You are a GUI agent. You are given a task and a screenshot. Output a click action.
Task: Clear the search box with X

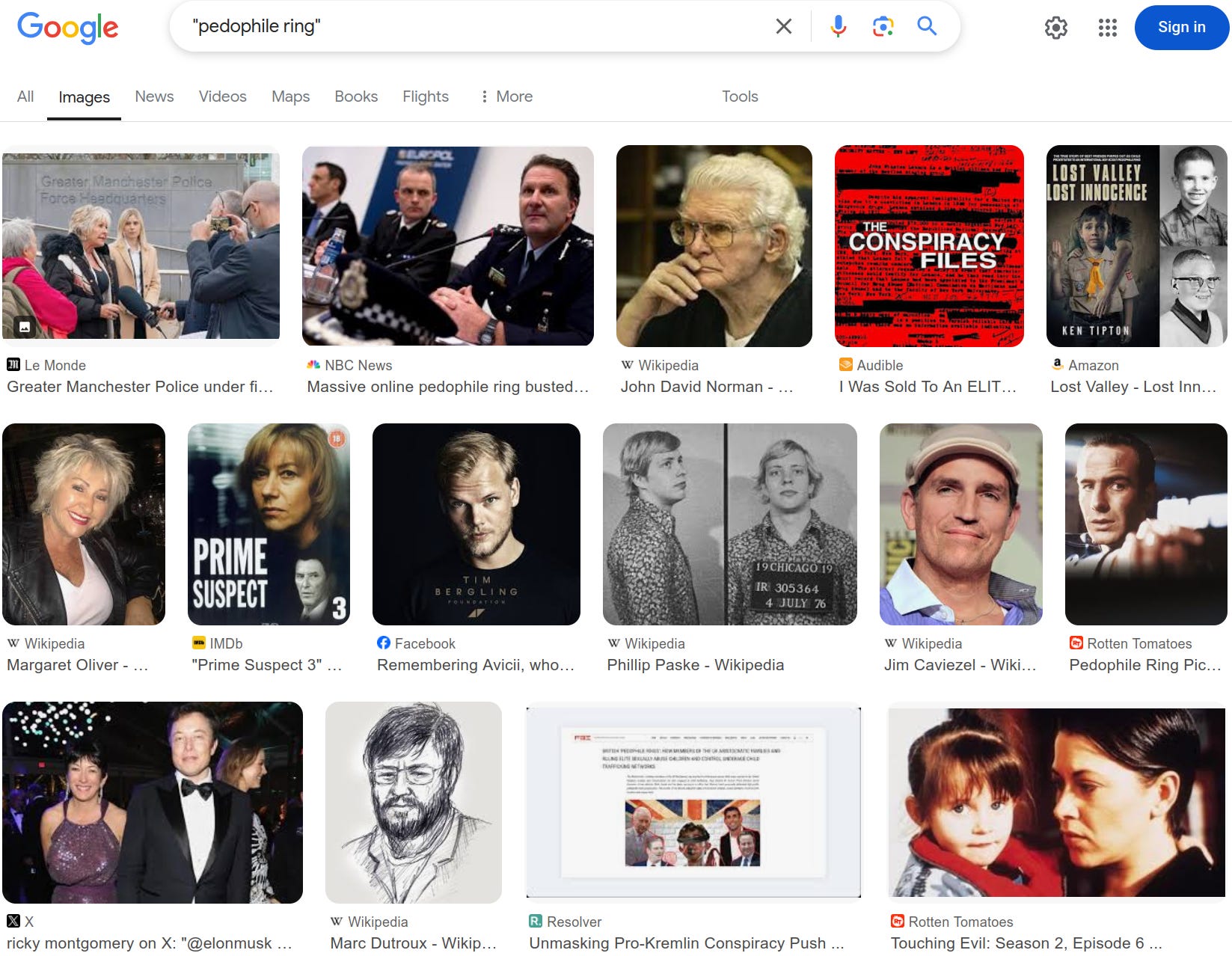783,26
